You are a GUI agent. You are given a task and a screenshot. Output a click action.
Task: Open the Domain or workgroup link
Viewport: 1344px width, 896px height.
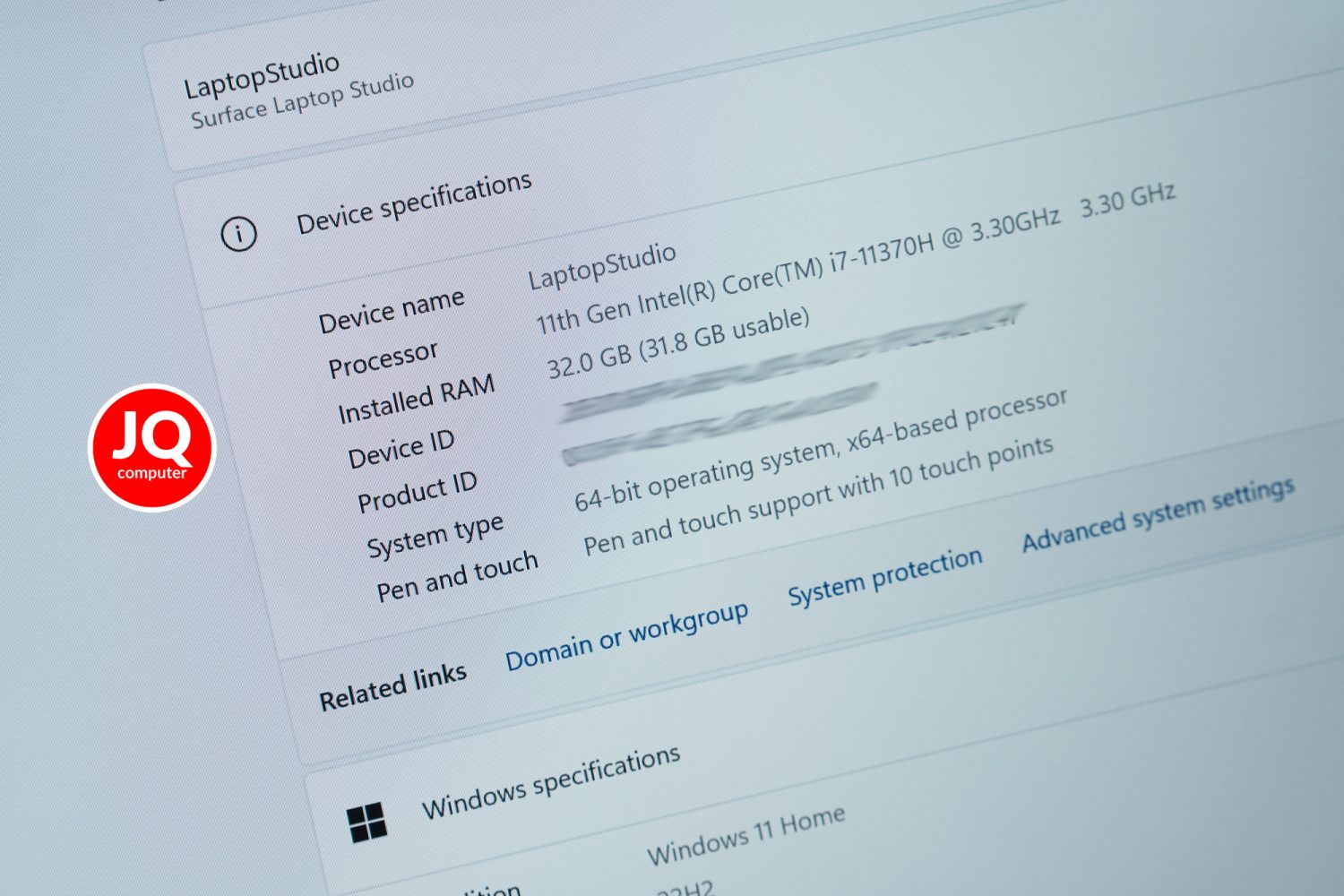pyautogui.click(x=626, y=636)
